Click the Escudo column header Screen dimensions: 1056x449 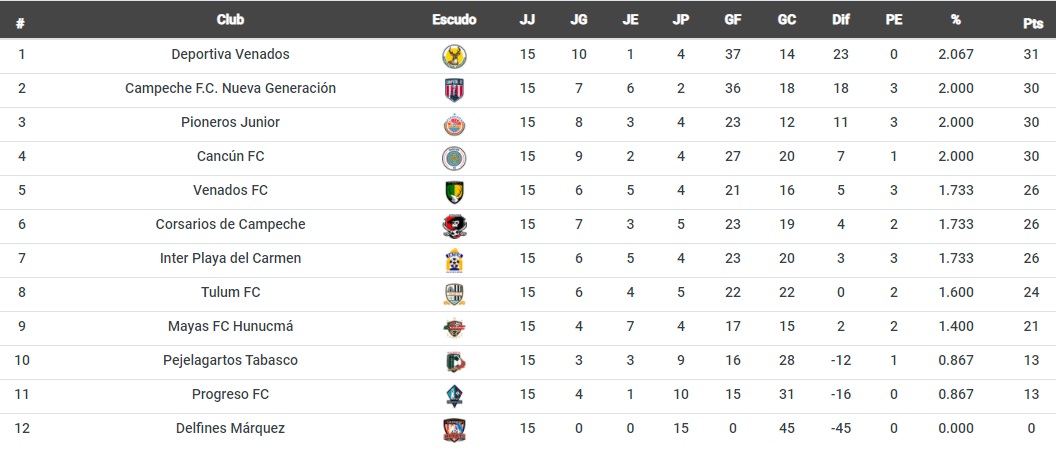(x=455, y=20)
